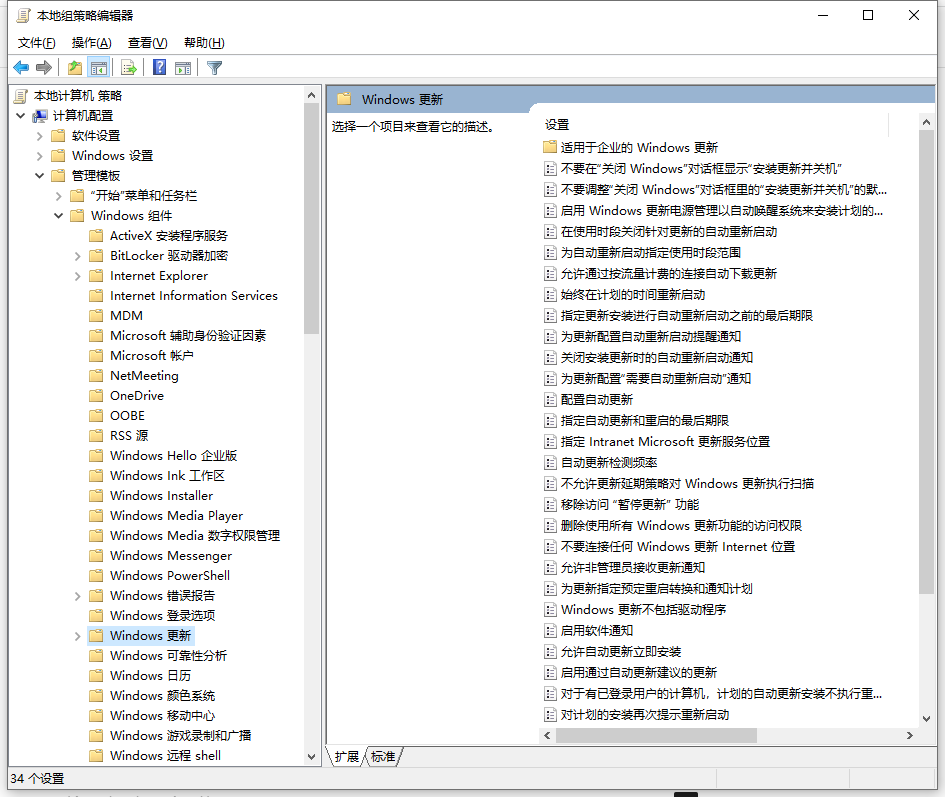945x797 pixels.
Task: Click the tree pane vertical scrollbar thumb
Action: click(x=311, y=218)
